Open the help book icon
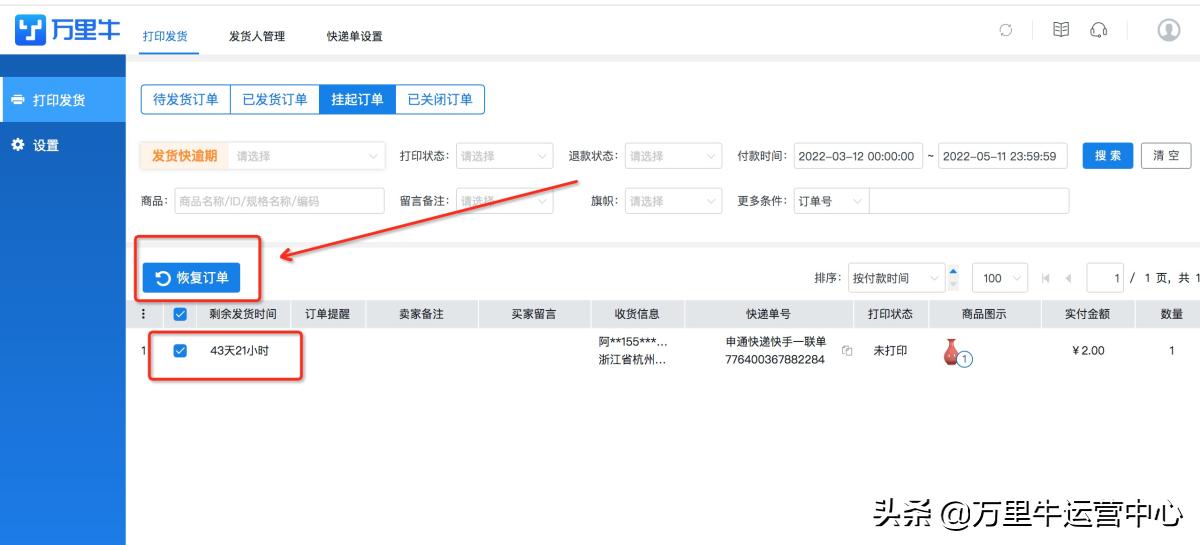This screenshot has height=545, width=1200. coord(1061,30)
